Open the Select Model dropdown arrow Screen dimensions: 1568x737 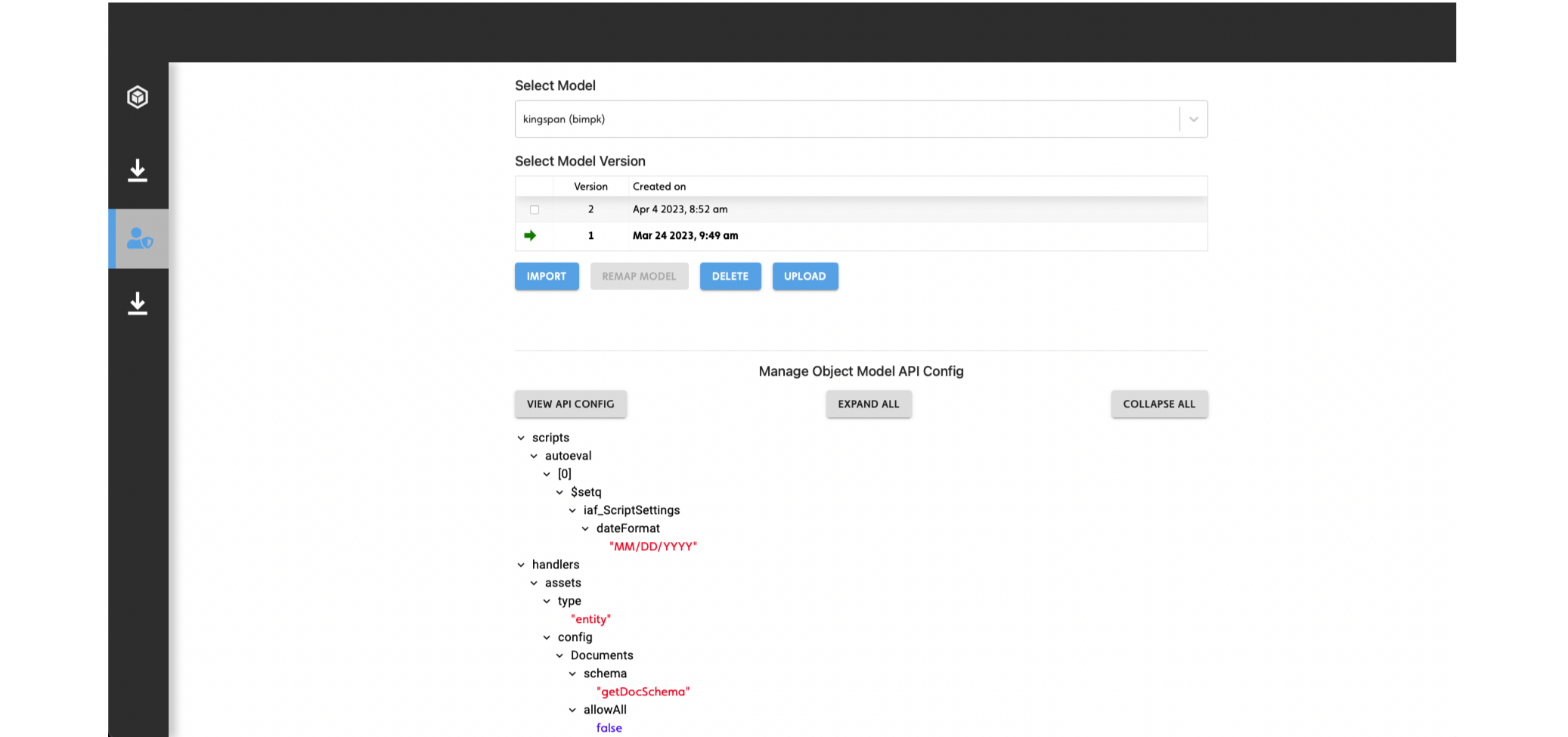1193,119
